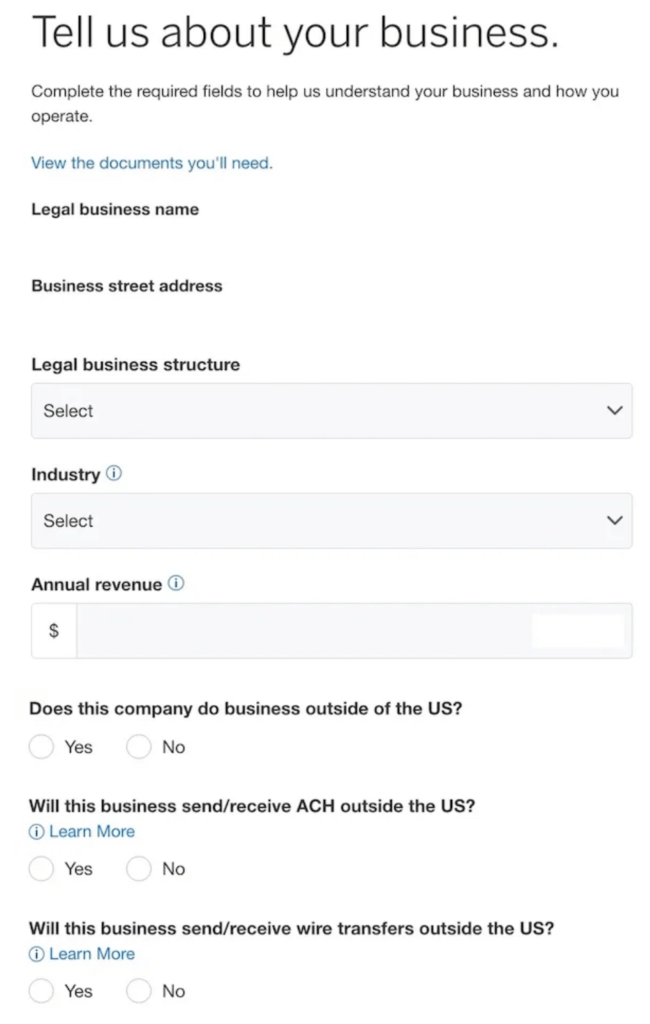Viewport: 650px width, 1024px height.
Task: Choose No for ACH outside the US
Action: click(x=138, y=869)
